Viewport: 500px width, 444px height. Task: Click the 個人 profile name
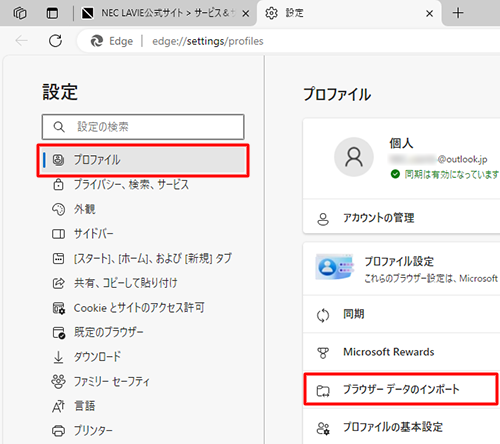coord(401,143)
